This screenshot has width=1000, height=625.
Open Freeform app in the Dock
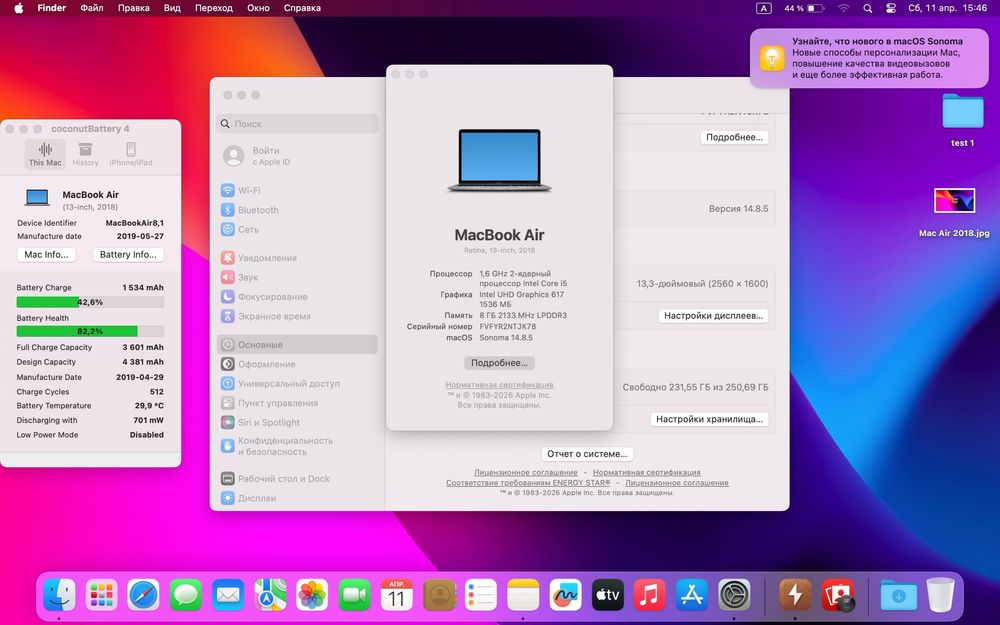pyautogui.click(x=565, y=596)
